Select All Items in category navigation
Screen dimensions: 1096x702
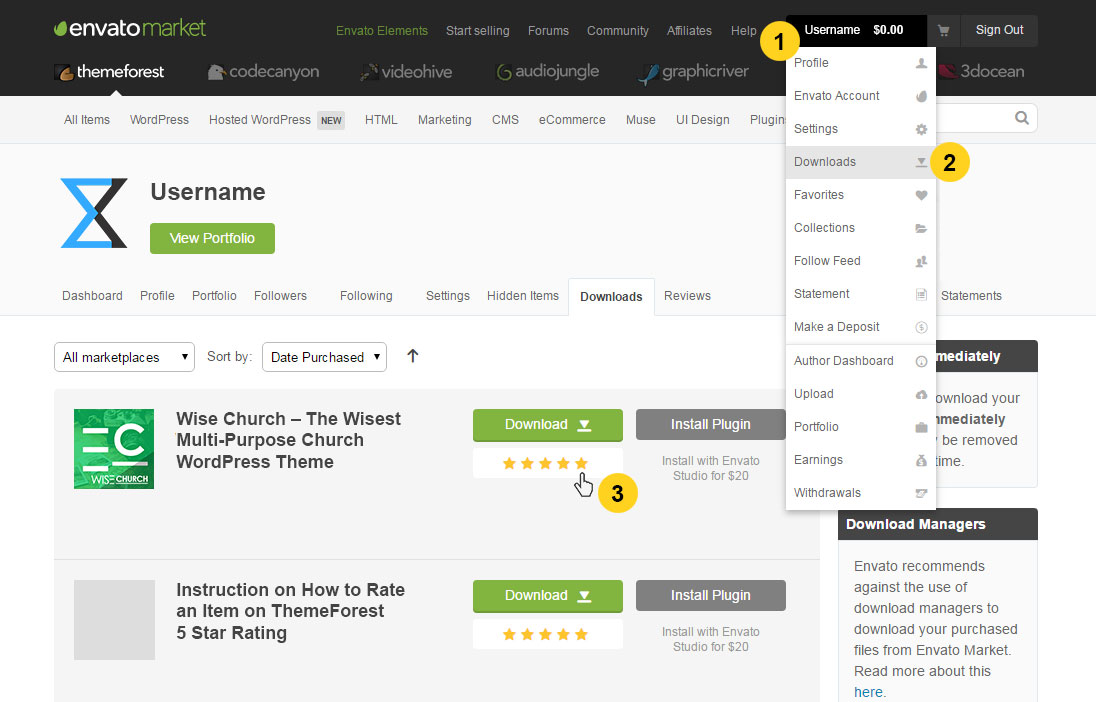coord(87,120)
